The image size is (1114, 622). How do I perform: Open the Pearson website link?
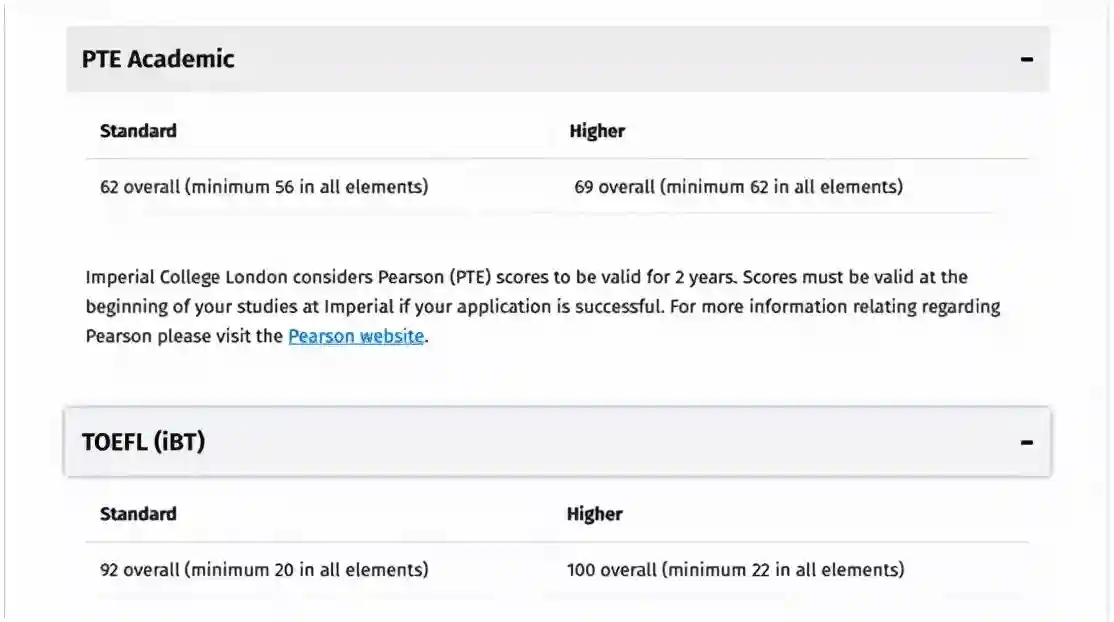(x=356, y=336)
